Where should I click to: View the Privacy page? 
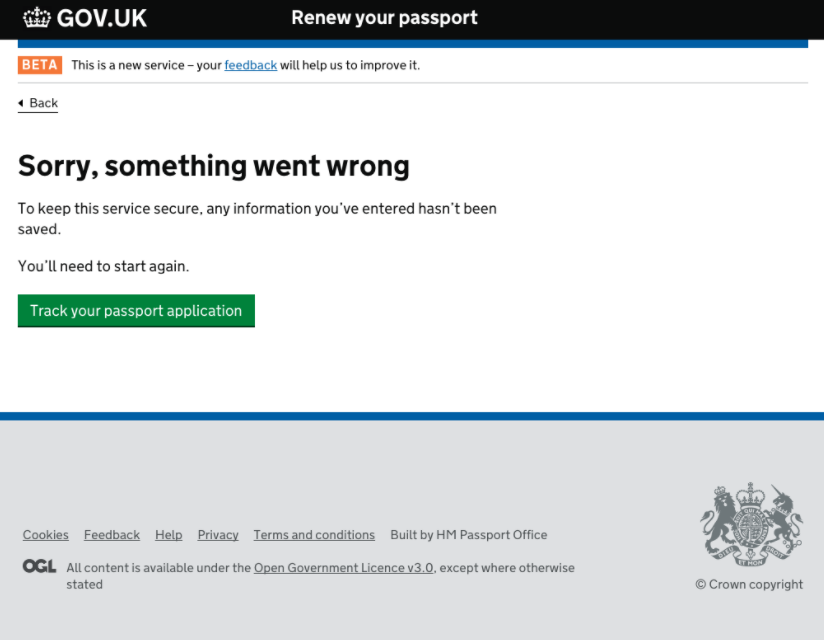[217, 534]
